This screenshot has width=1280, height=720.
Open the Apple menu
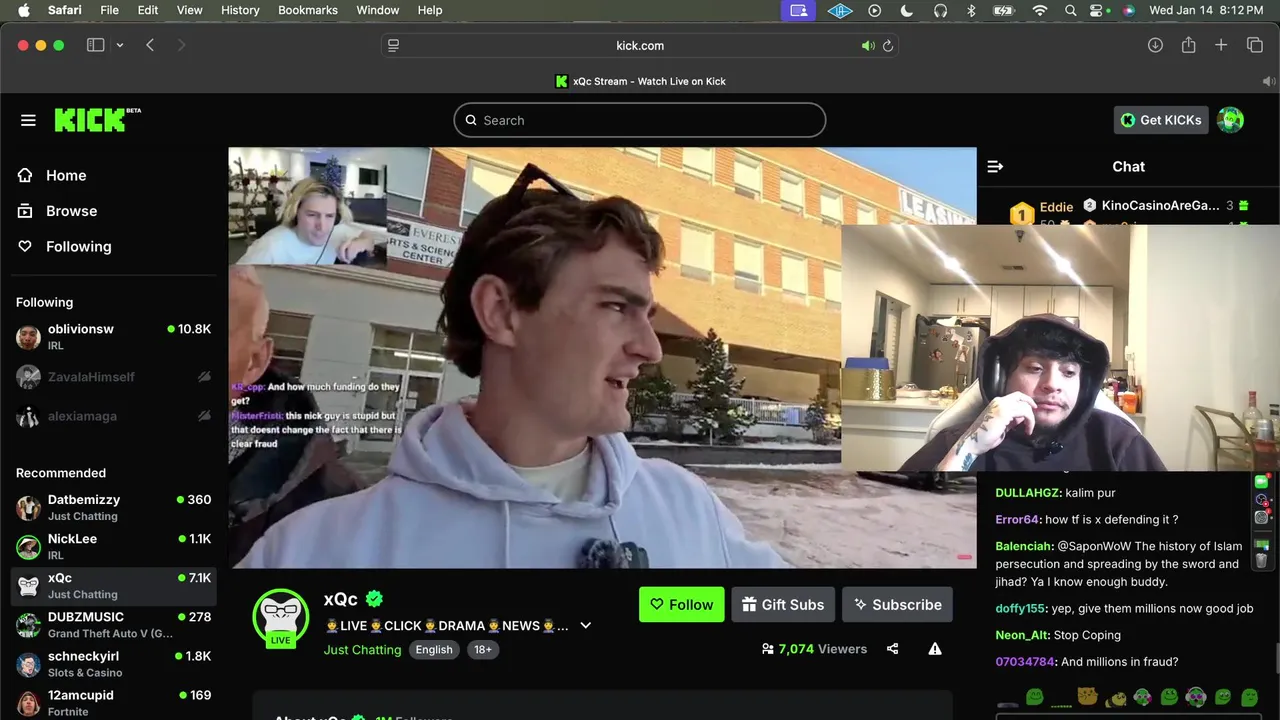click(24, 10)
